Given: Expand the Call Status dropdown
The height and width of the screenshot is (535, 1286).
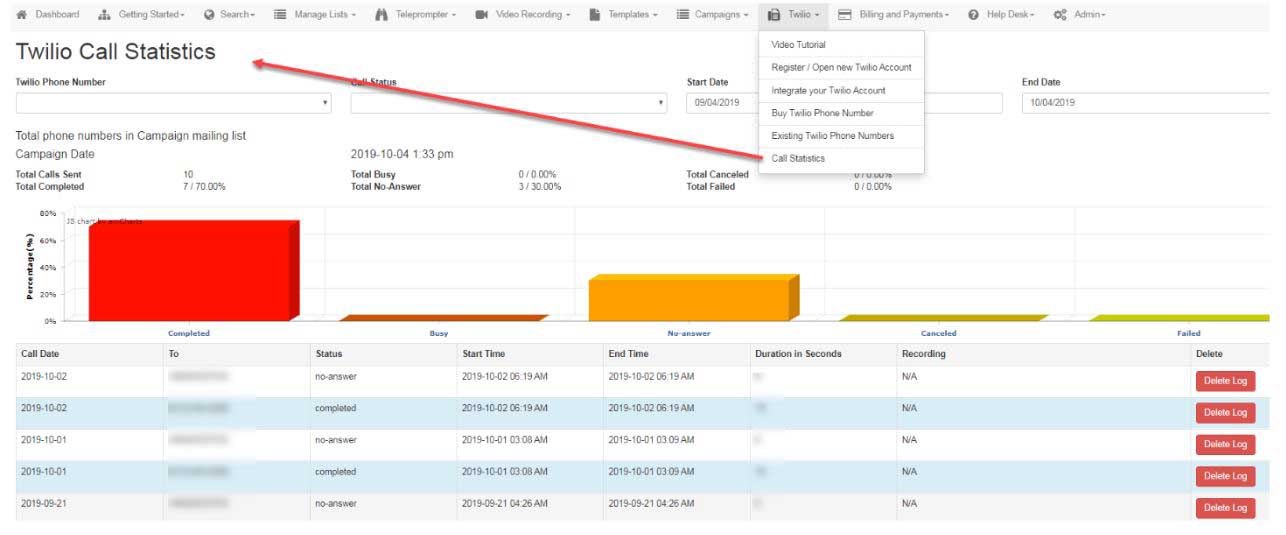Looking at the screenshot, I should point(508,103).
